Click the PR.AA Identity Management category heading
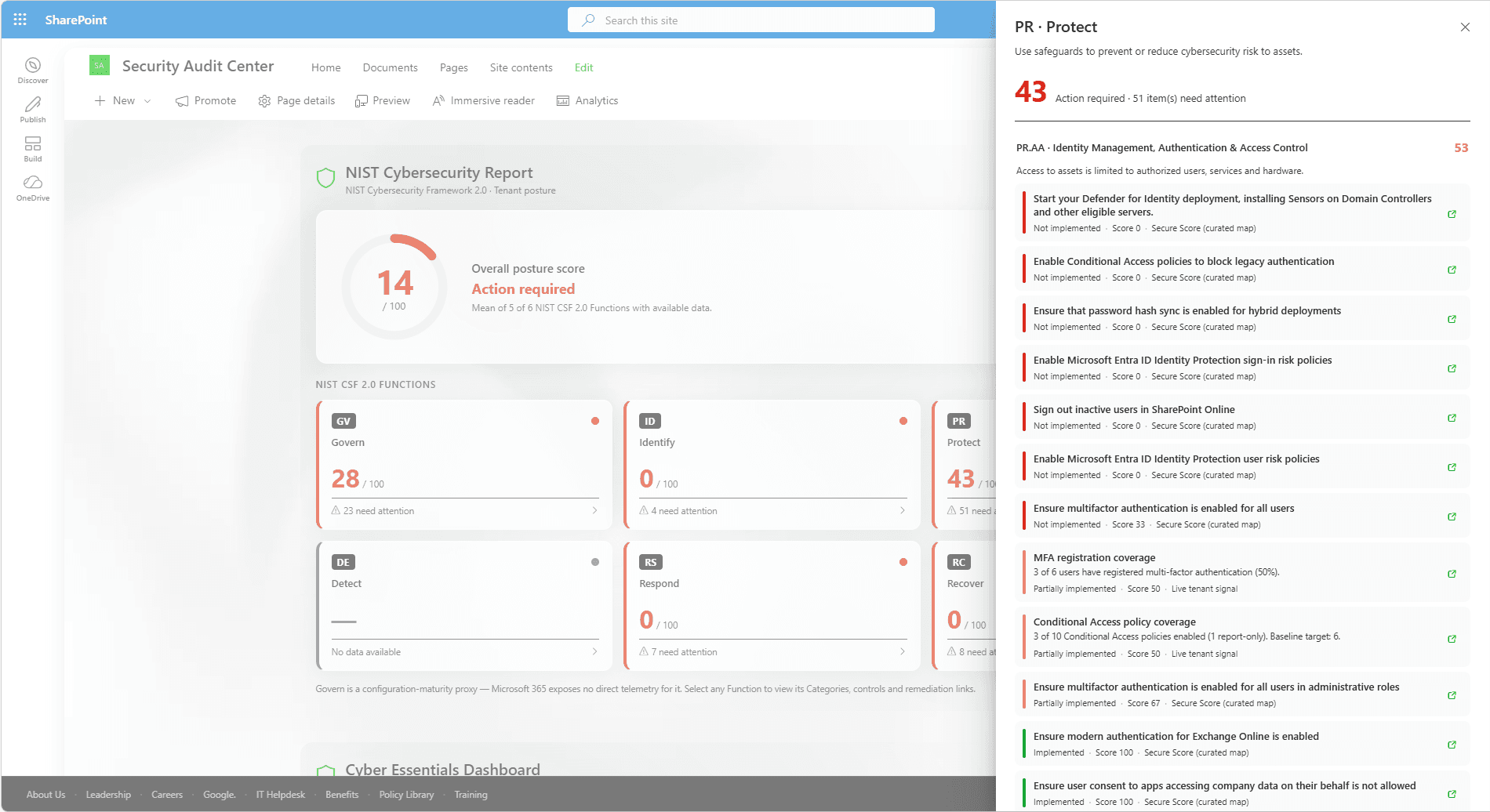Viewport: 1490px width, 812px height. point(1162,147)
